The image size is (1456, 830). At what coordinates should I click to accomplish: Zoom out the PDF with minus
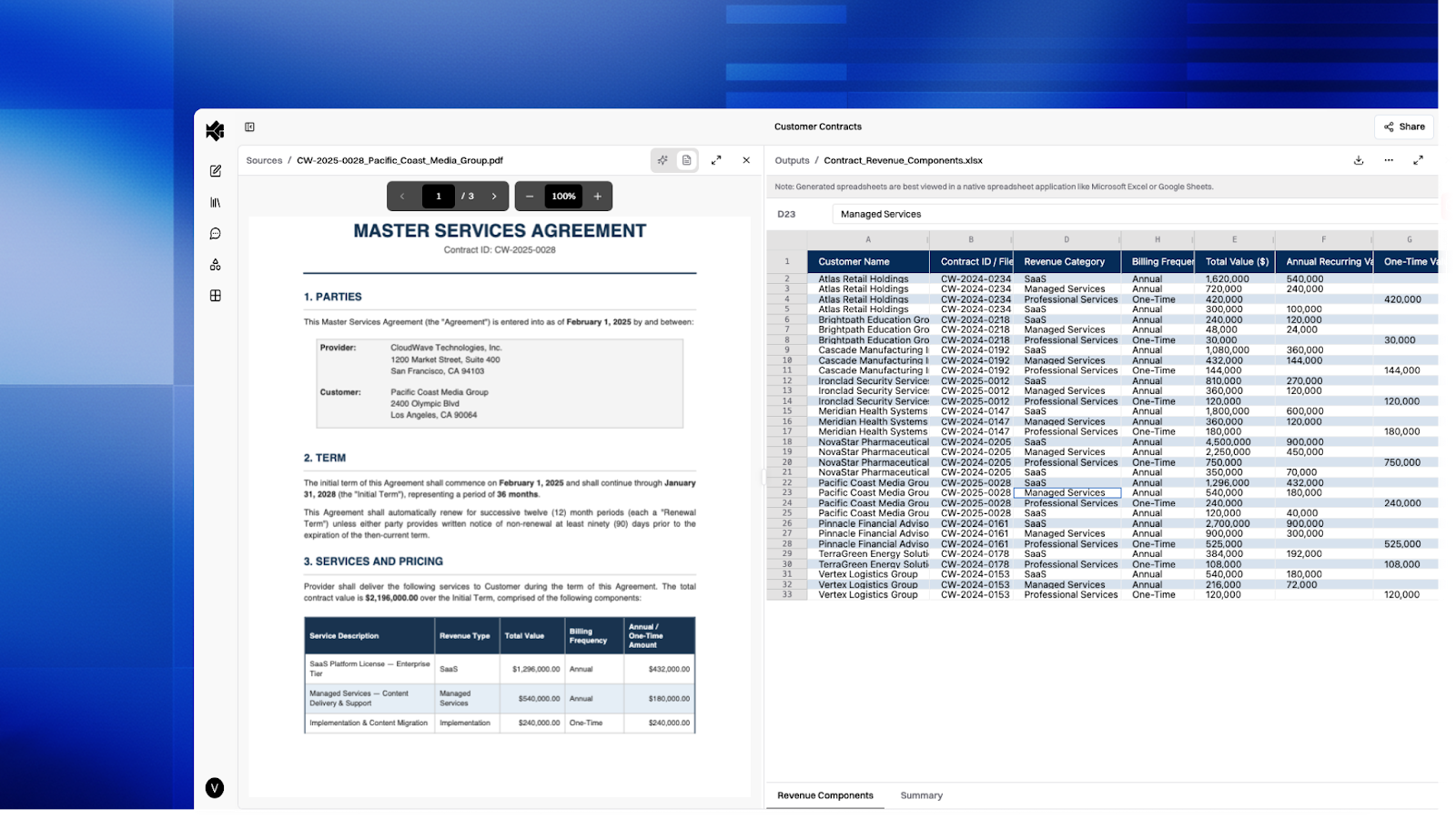point(530,197)
